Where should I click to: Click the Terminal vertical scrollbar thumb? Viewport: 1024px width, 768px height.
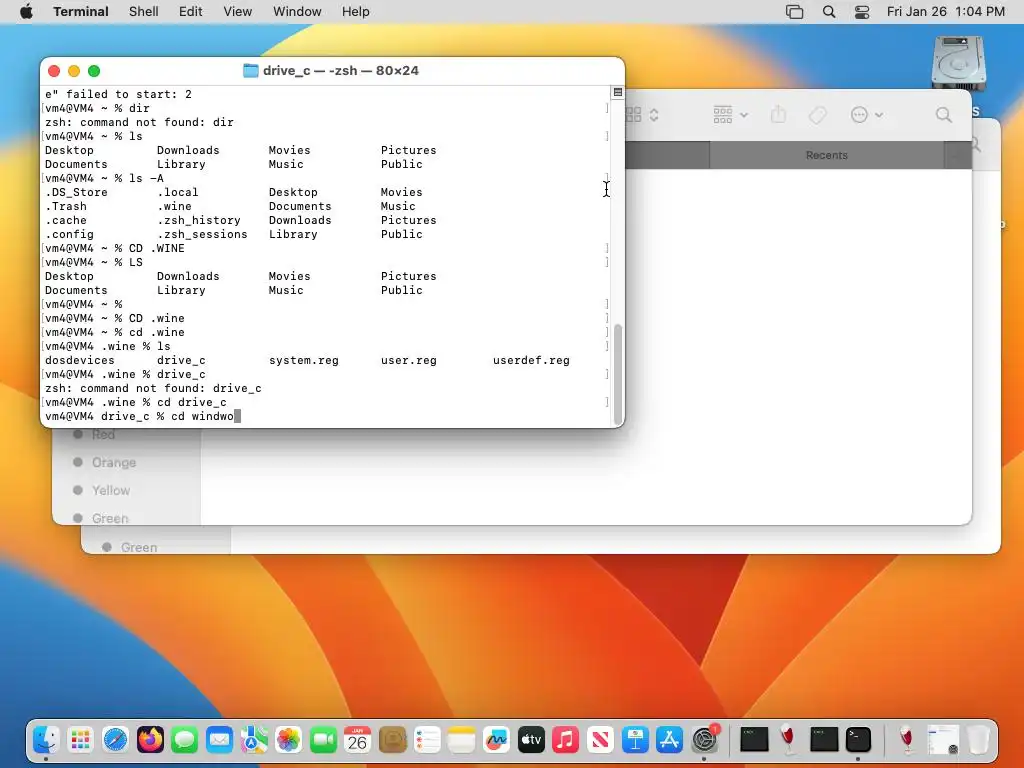[618, 374]
